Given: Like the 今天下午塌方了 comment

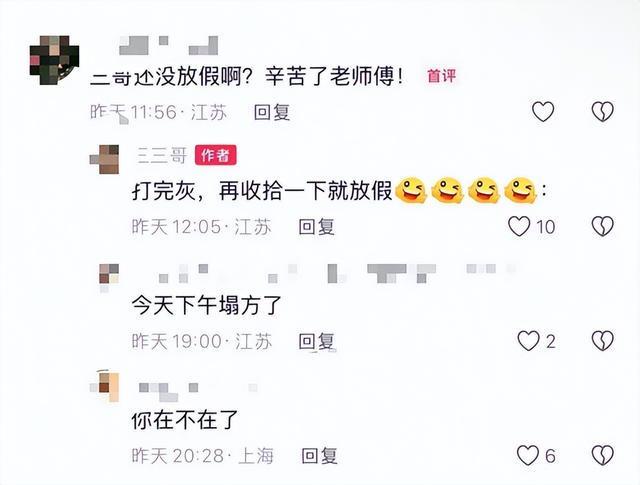Looking at the screenshot, I should (x=529, y=341).
